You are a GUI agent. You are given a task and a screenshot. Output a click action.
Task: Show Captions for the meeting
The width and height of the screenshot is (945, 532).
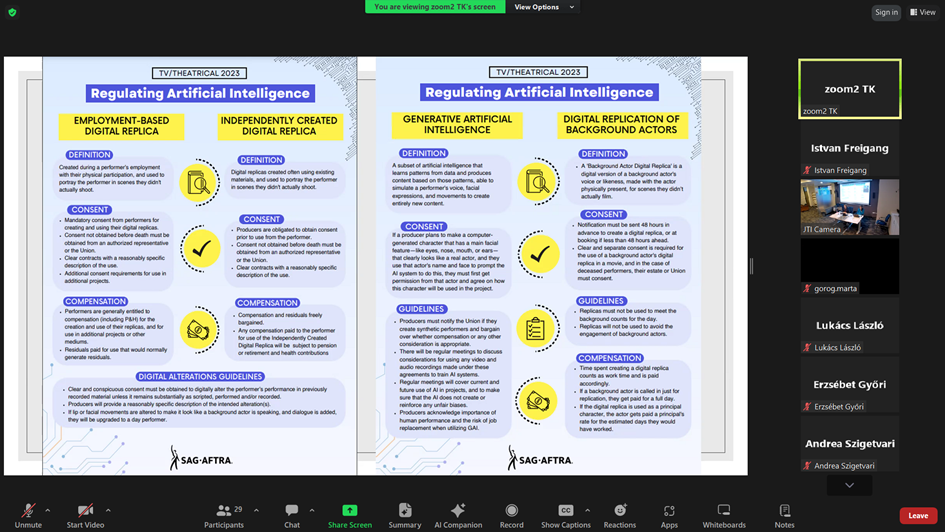[565, 516]
